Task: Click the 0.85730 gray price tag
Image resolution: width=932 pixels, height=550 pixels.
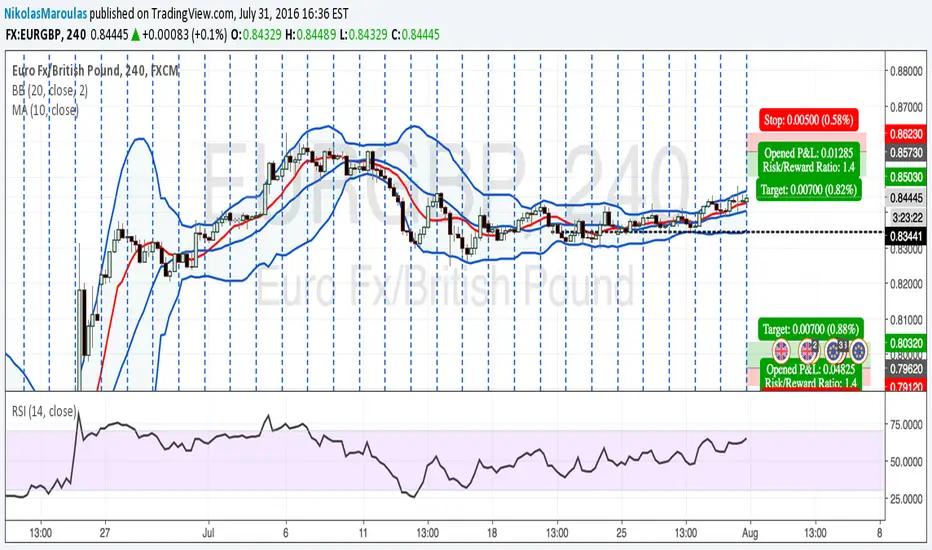Action: point(906,153)
